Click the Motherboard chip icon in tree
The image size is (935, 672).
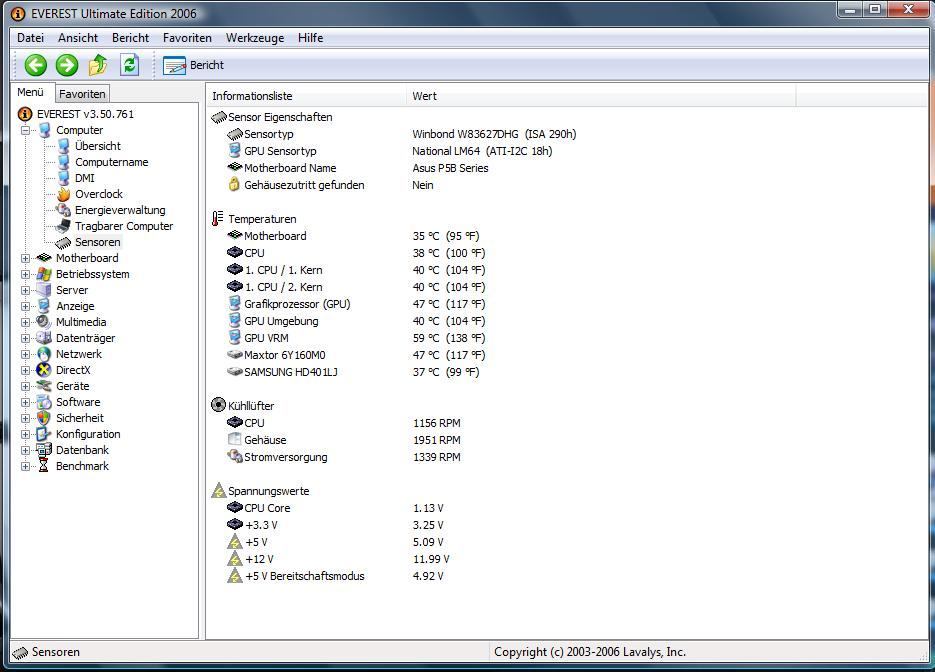click(x=44, y=258)
